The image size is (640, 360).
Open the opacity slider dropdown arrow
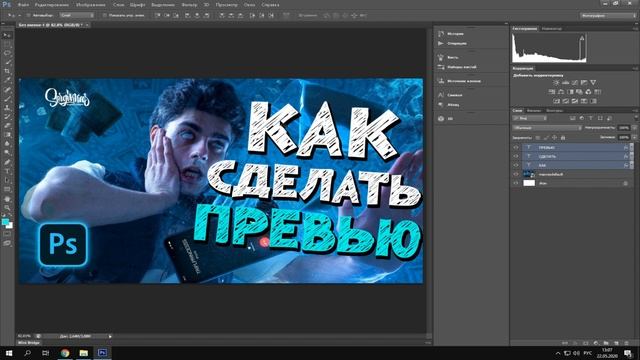635,128
